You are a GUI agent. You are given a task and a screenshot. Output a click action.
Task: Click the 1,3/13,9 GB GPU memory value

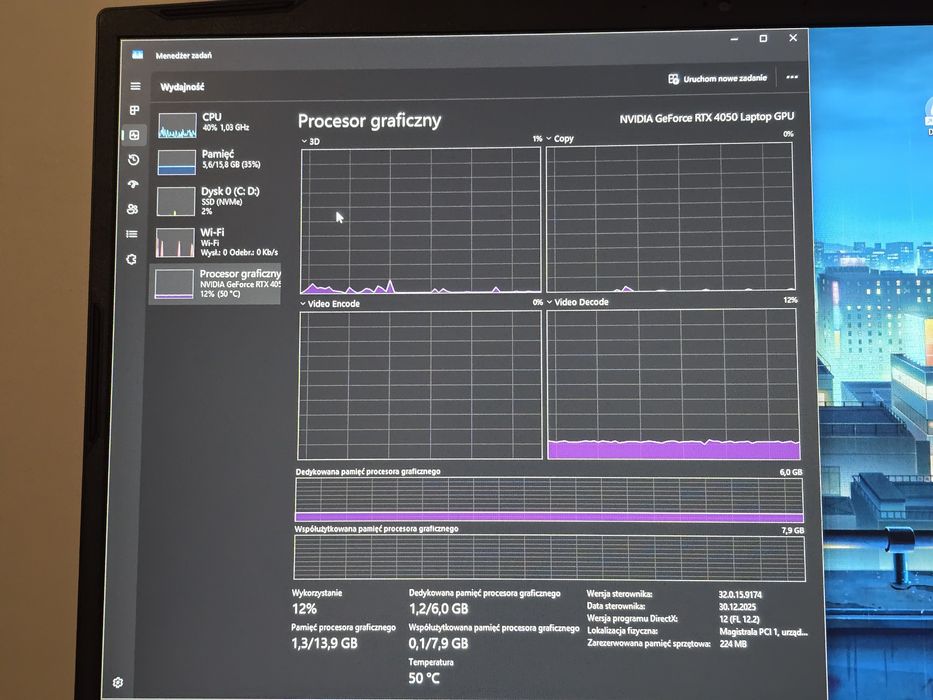click(x=324, y=643)
